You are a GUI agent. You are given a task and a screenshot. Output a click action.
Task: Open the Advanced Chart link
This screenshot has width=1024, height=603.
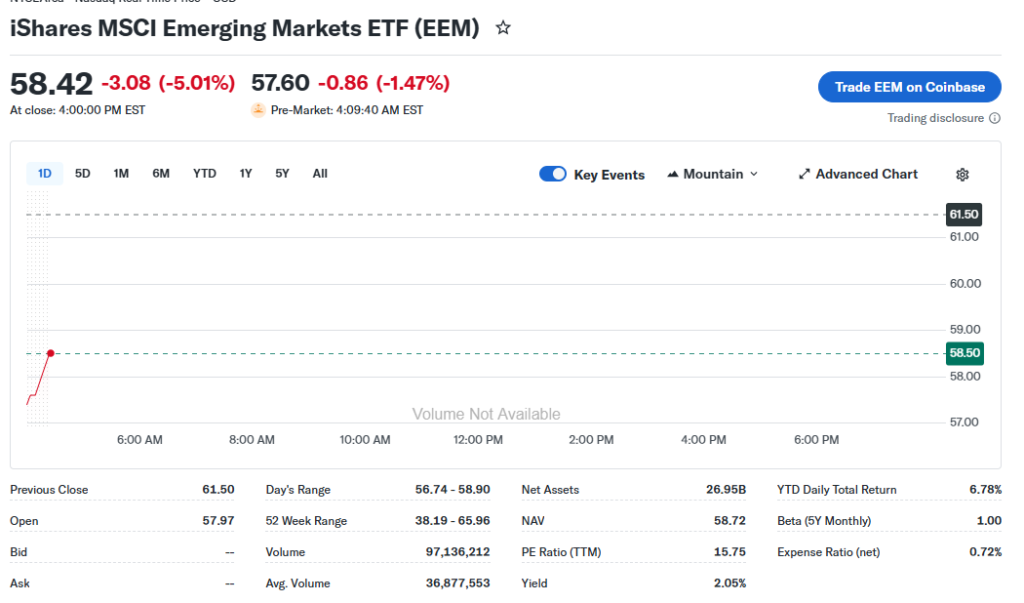pos(866,174)
